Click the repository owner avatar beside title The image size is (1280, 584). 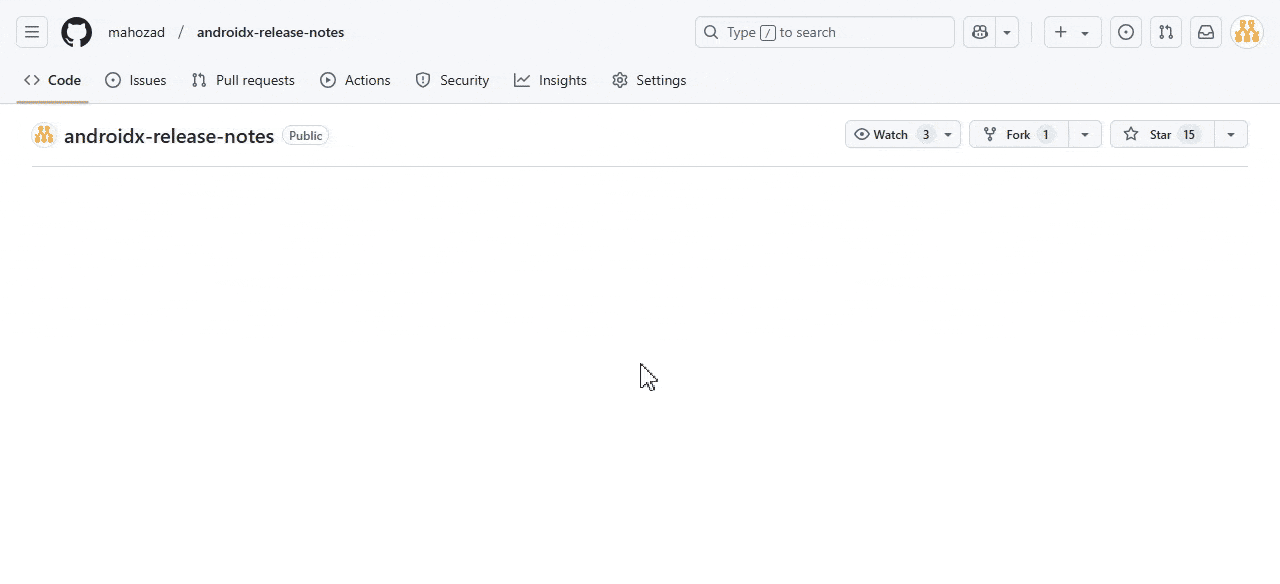[x=44, y=135]
